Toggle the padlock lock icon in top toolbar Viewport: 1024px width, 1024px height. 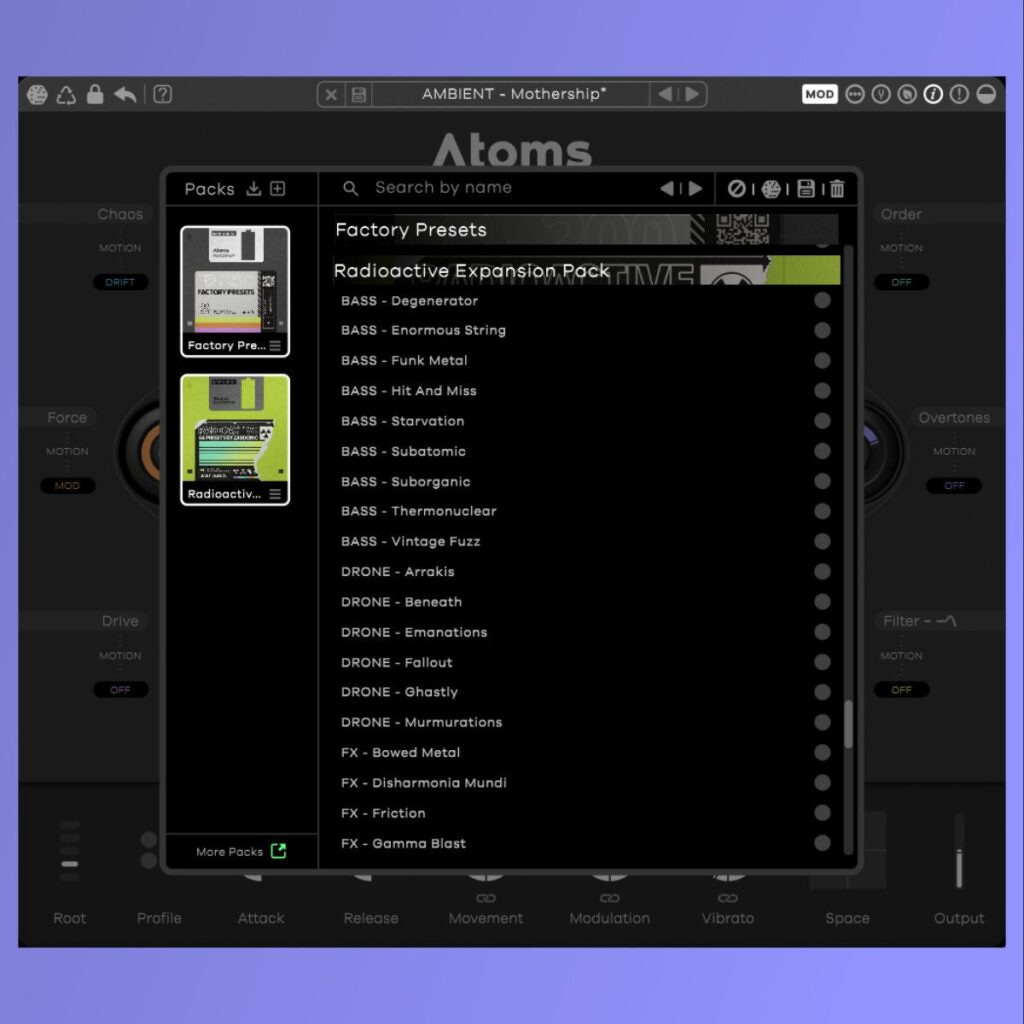(x=95, y=94)
